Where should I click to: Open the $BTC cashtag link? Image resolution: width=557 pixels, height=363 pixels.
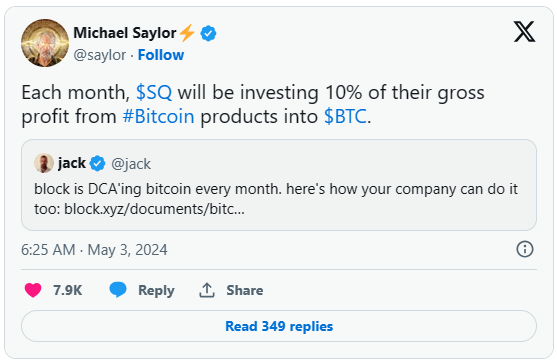(345, 117)
